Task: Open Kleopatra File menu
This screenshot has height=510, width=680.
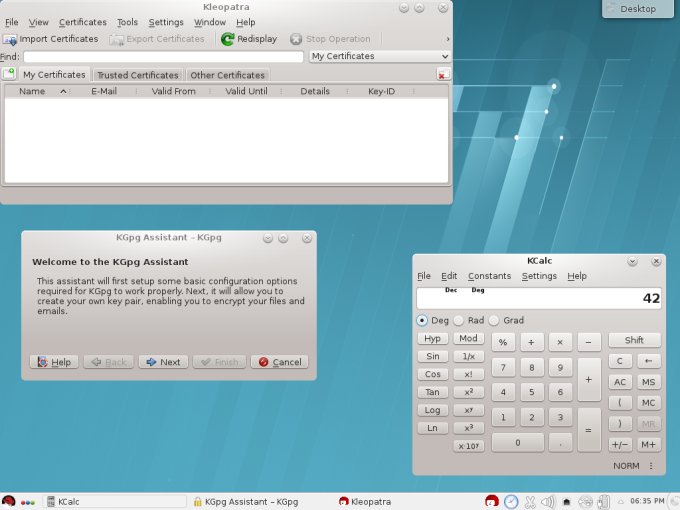Action: [11, 22]
